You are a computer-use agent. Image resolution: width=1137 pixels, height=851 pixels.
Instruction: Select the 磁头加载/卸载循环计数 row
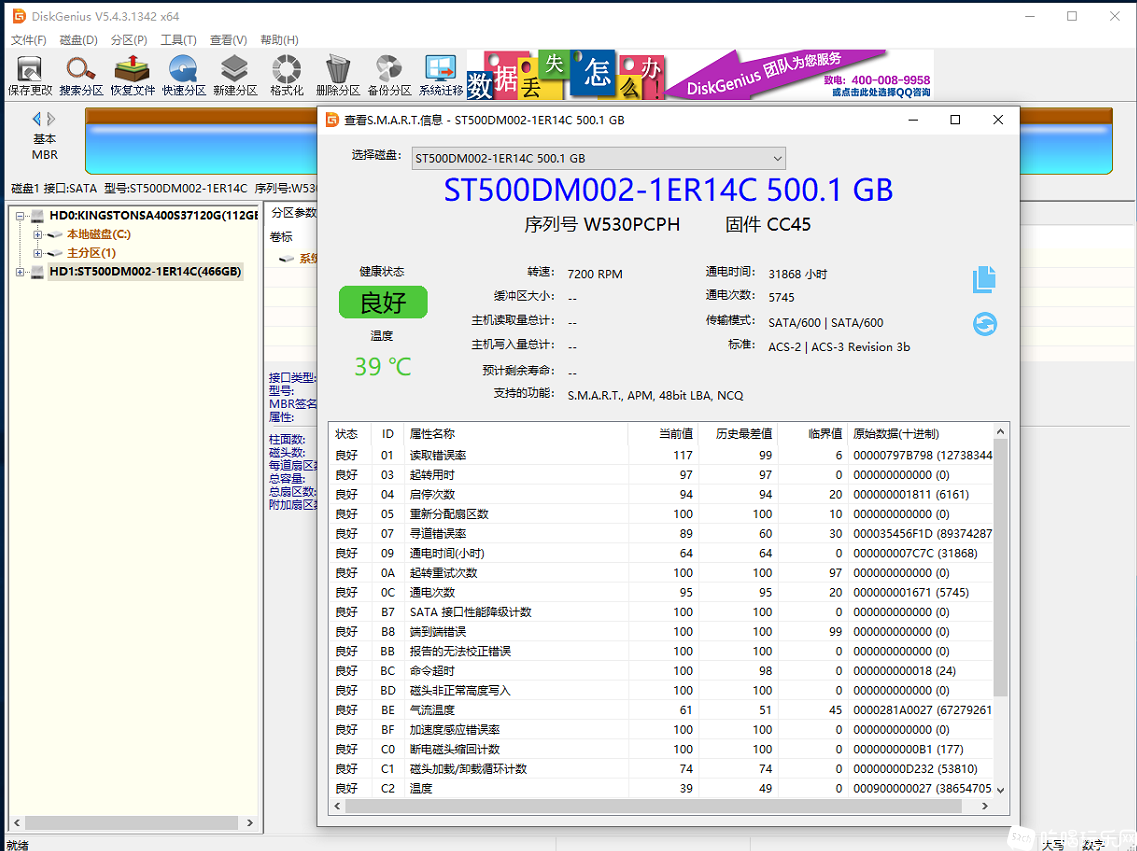(661, 768)
